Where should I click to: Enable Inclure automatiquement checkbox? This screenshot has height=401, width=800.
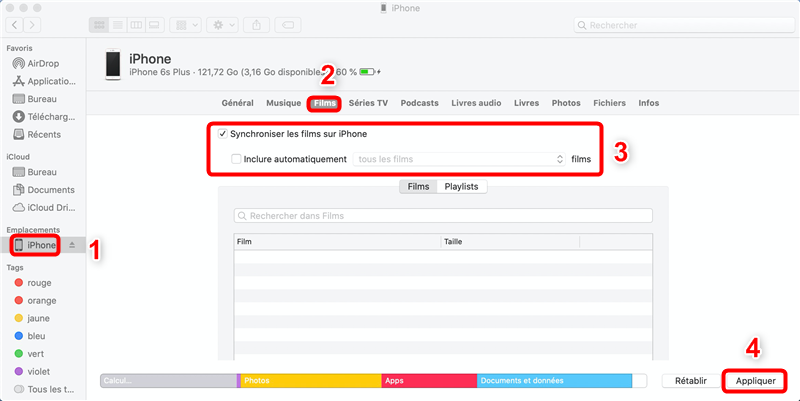tap(236, 159)
